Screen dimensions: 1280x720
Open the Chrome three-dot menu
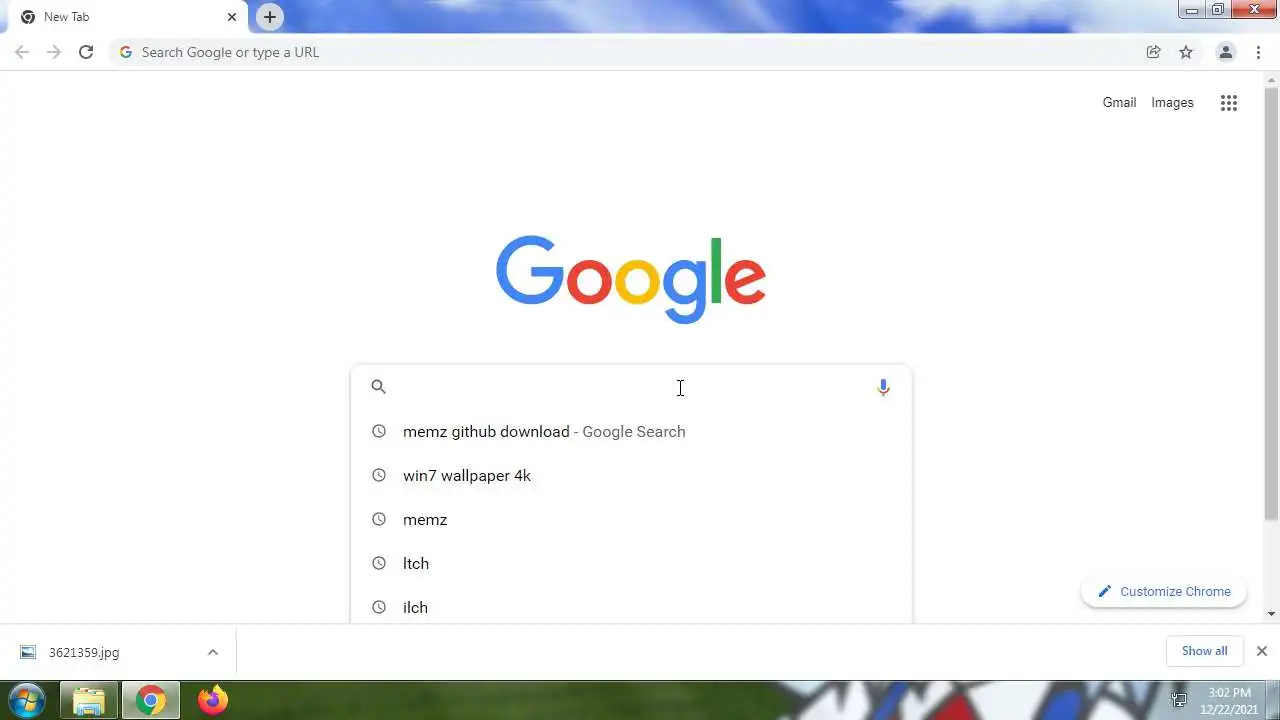1258,52
